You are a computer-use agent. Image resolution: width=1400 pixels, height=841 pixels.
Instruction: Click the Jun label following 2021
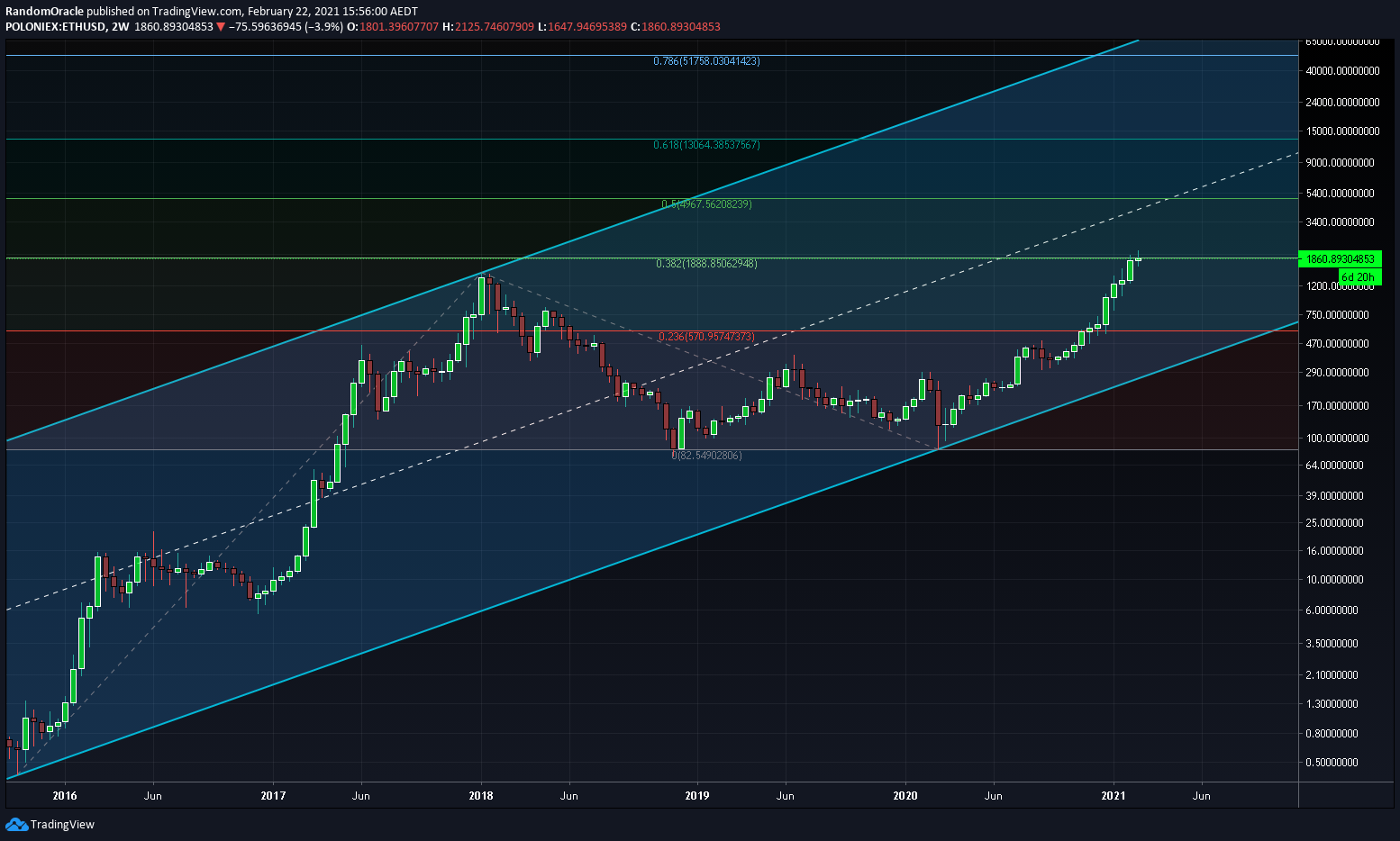coord(1201,796)
